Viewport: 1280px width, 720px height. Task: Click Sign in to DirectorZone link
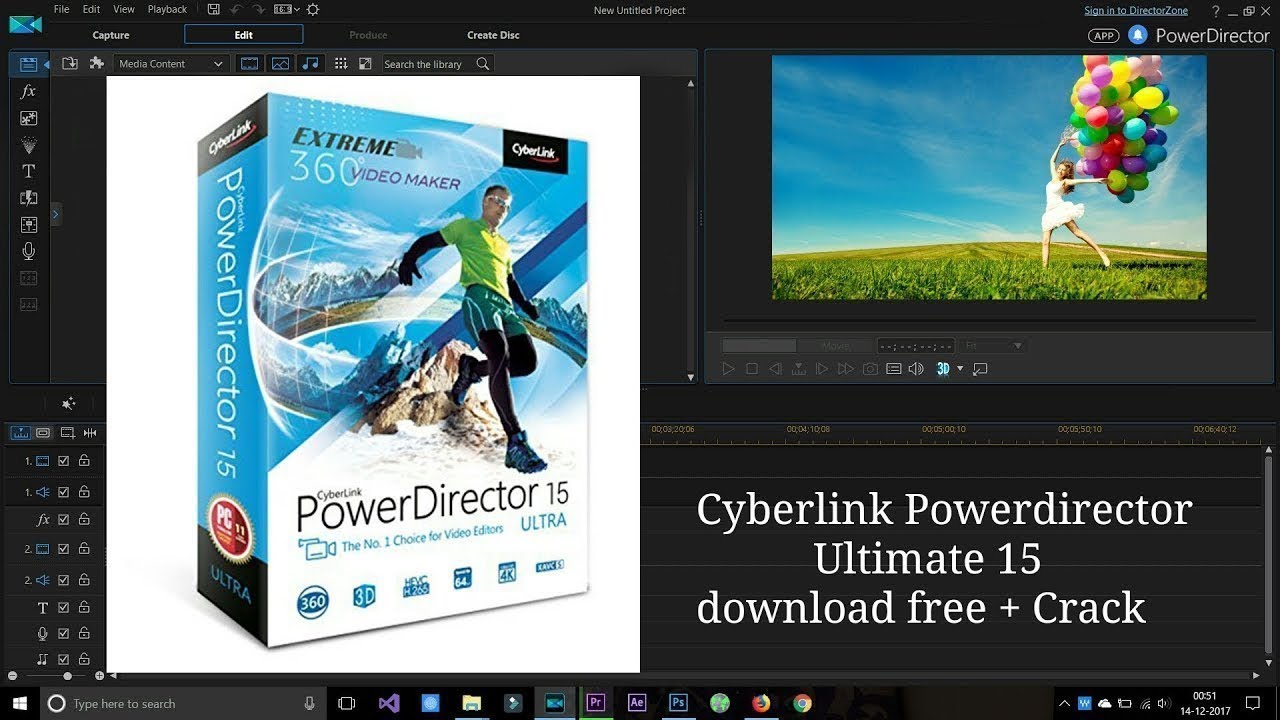click(x=1137, y=10)
